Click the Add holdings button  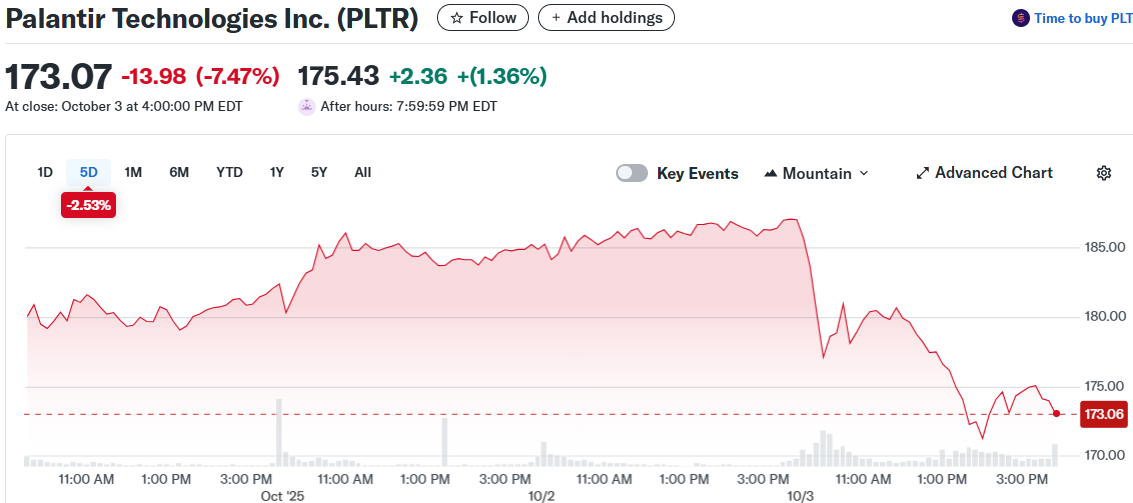(x=606, y=18)
